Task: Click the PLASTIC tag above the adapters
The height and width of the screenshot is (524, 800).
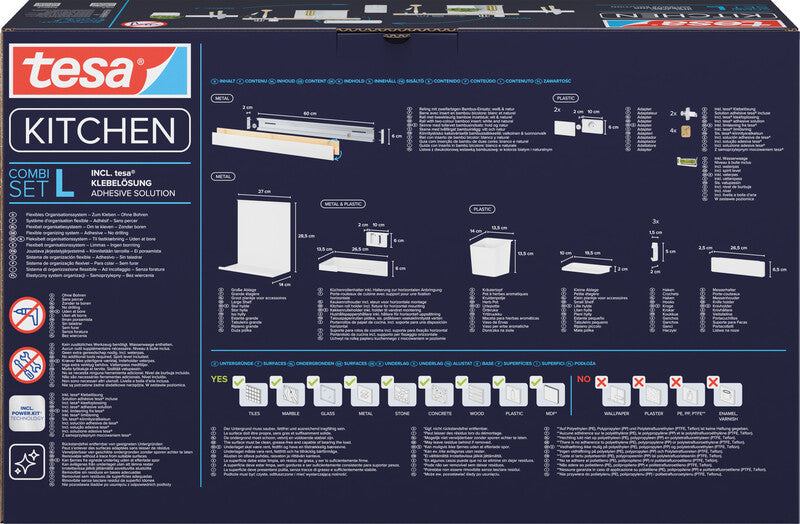Action: tap(565, 98)
